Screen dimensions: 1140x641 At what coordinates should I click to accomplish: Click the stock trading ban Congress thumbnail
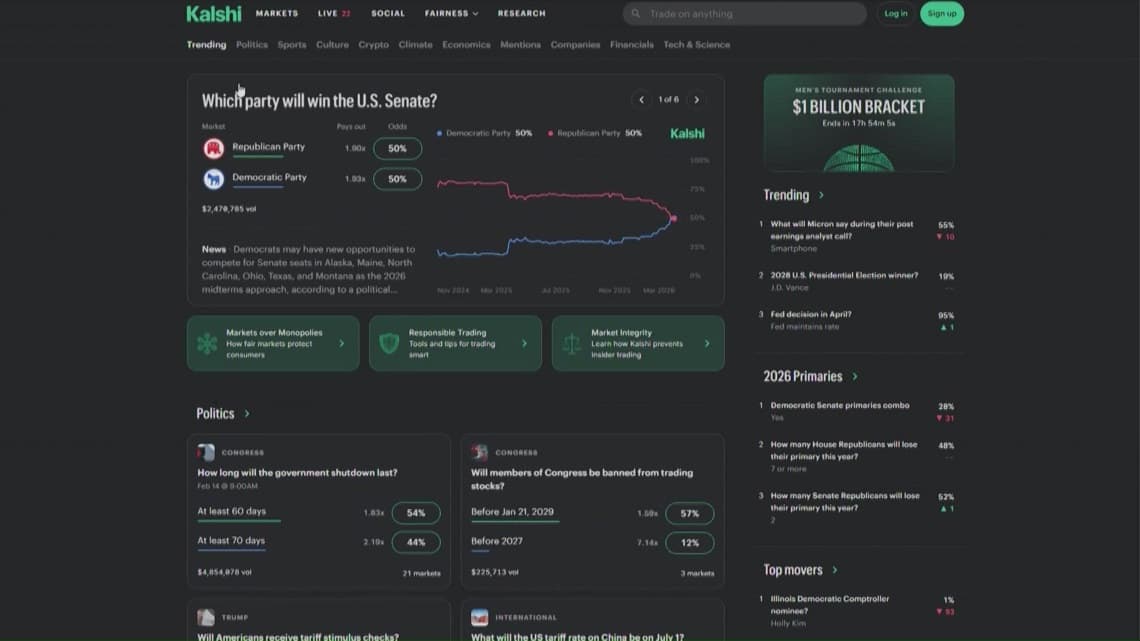479,452
